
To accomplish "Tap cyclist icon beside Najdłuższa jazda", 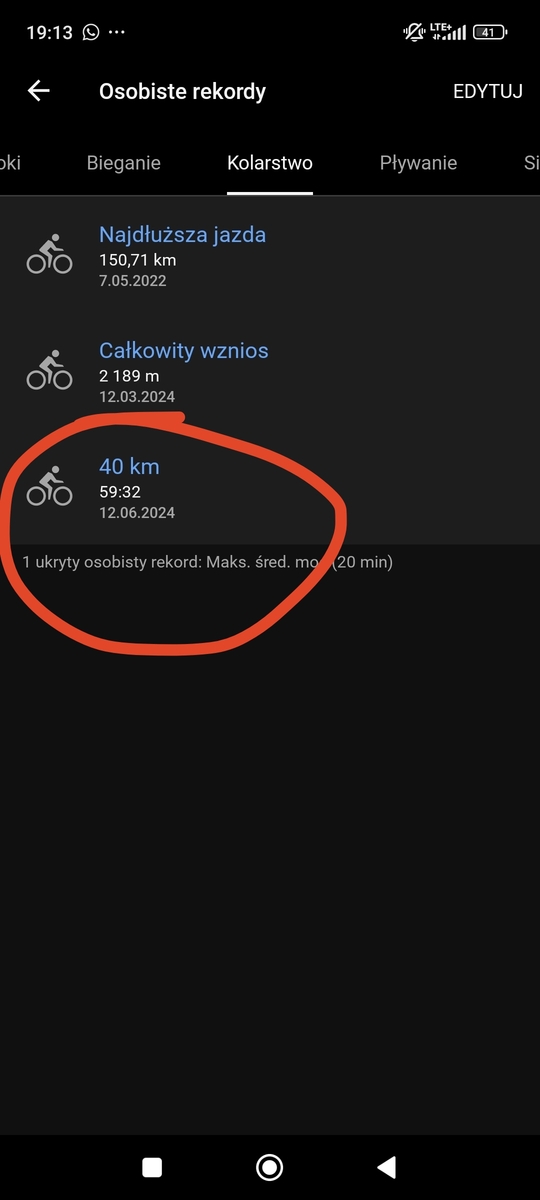I will (x=49, y=254).
